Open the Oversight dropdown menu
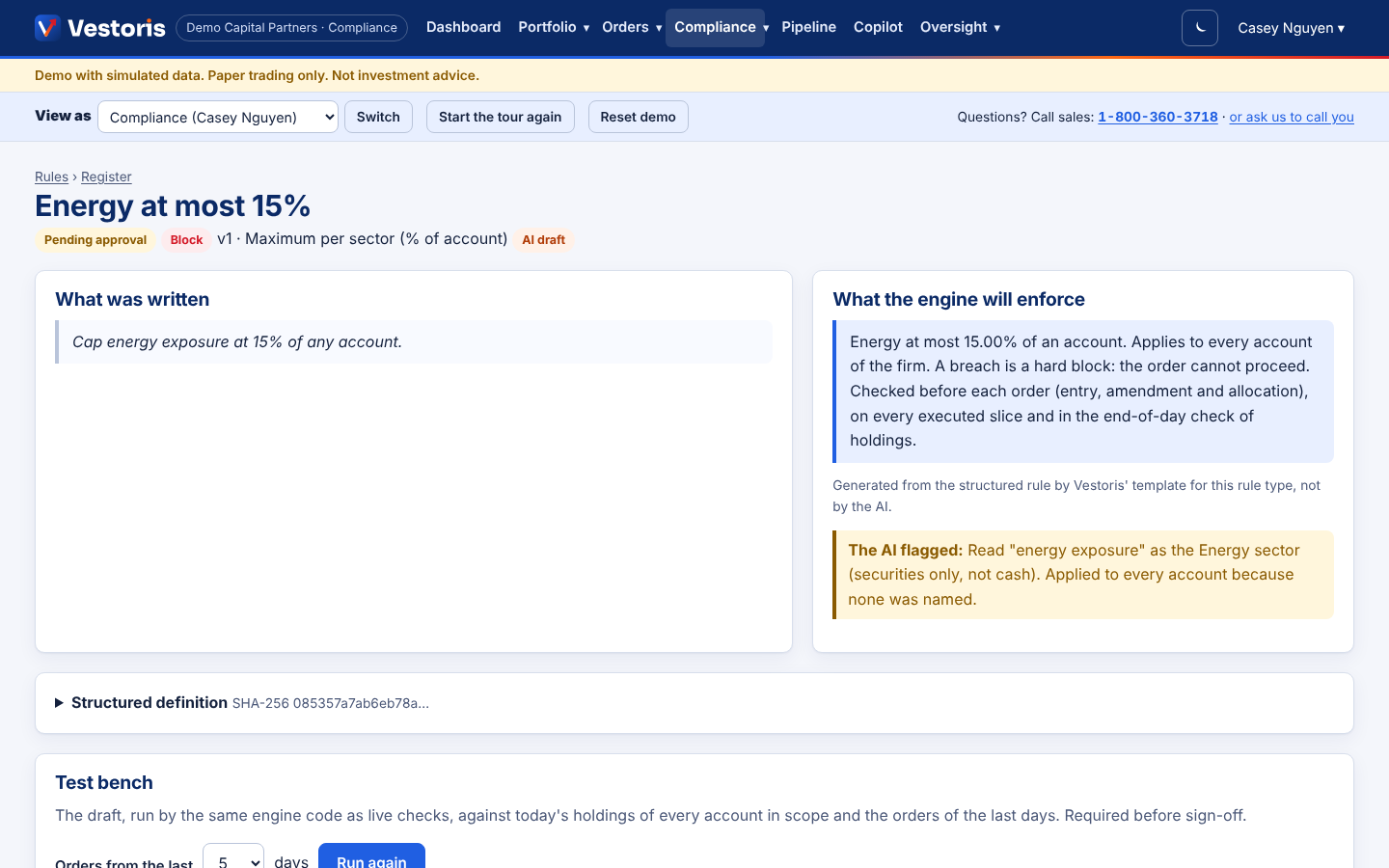This screenshot has width=1389, height=868. (x=960, y=28)
